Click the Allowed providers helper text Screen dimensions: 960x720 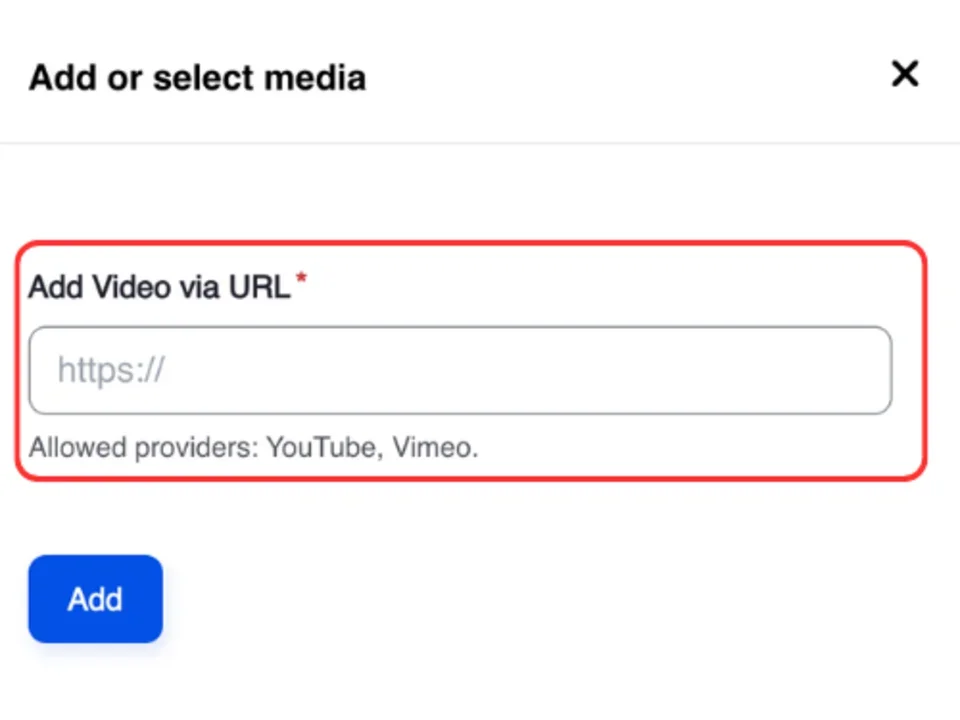(x=254, y=447)
